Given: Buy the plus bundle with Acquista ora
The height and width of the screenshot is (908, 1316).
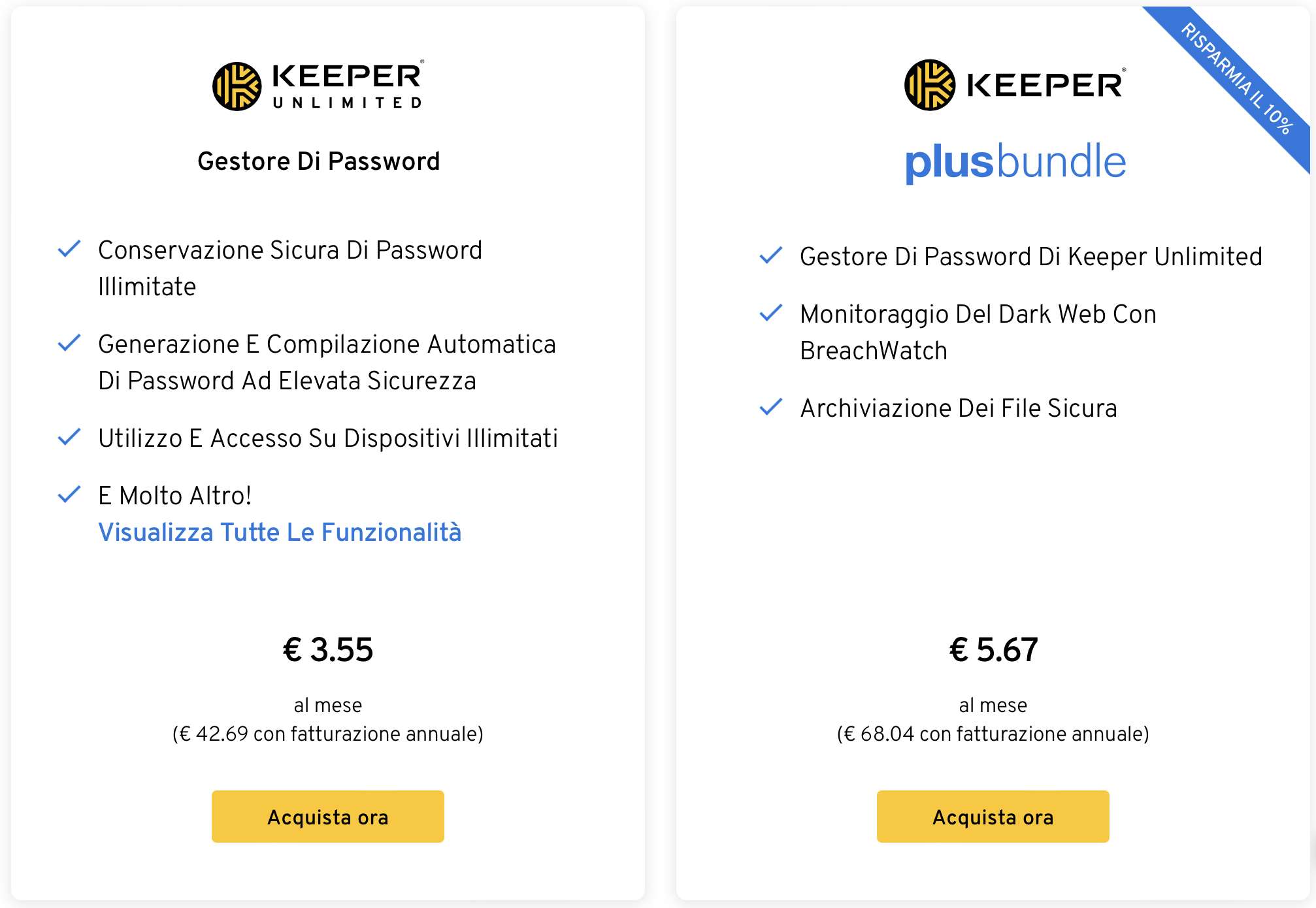Looking at the screenshot, I should [x=993, y=817].
